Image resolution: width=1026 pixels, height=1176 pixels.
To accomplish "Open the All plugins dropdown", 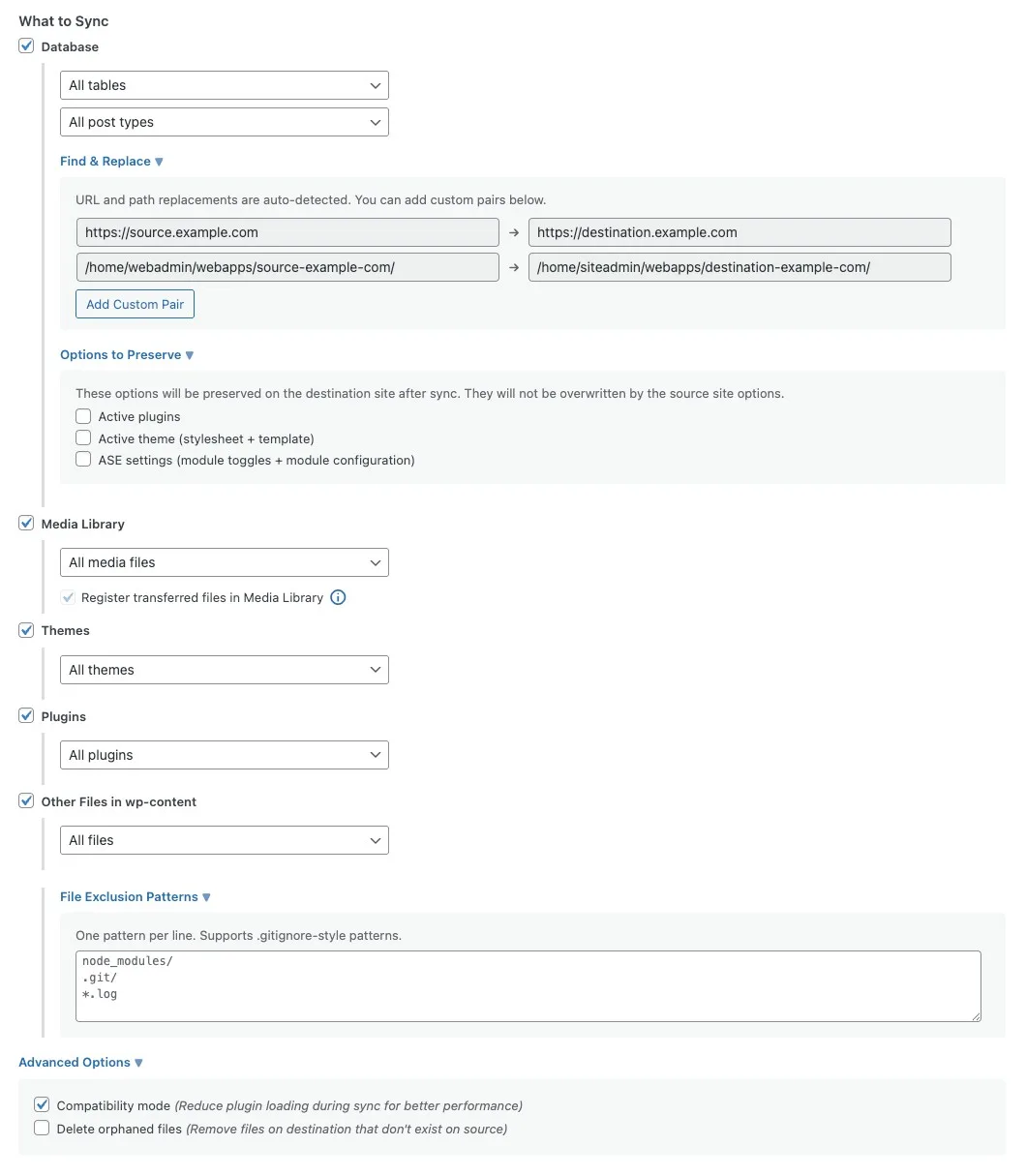I will coord(224,755).
